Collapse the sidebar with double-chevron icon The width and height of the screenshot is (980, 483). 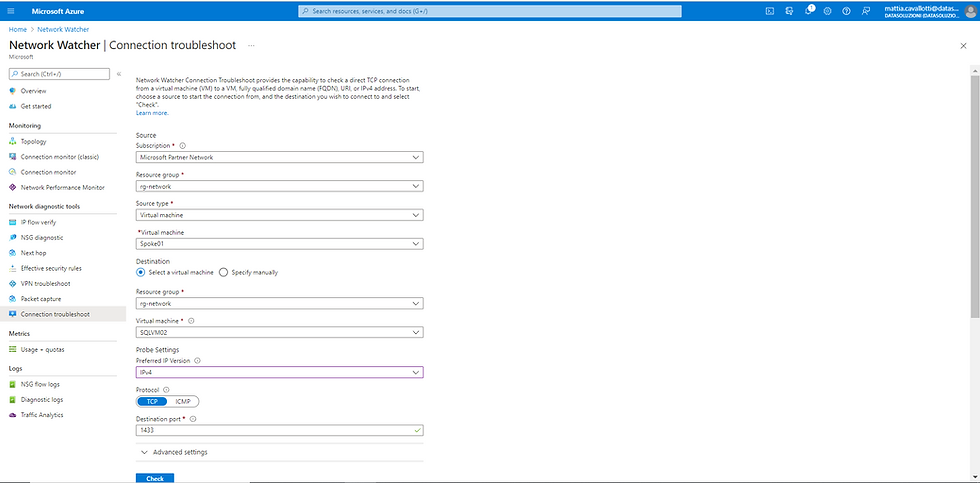click(x=119, y=74)
